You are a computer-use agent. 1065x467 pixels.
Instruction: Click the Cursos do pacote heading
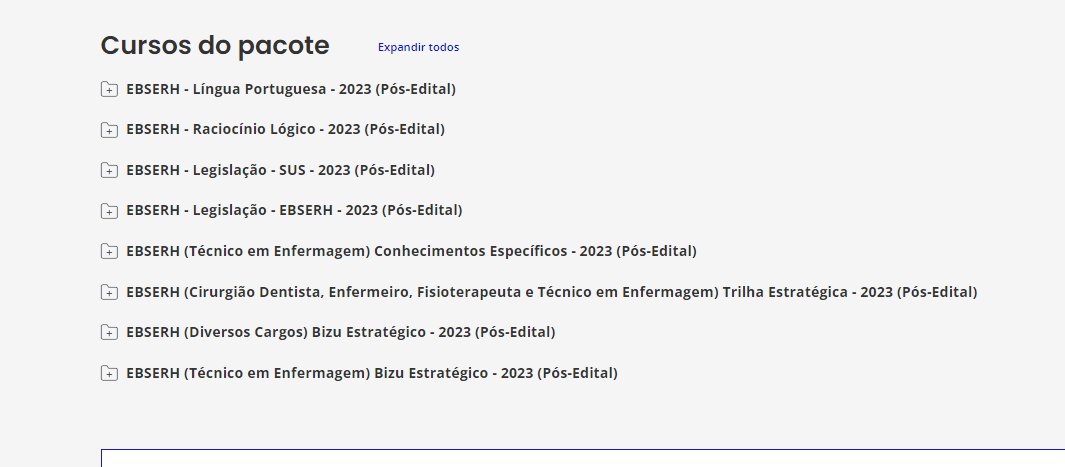[215, 45]
